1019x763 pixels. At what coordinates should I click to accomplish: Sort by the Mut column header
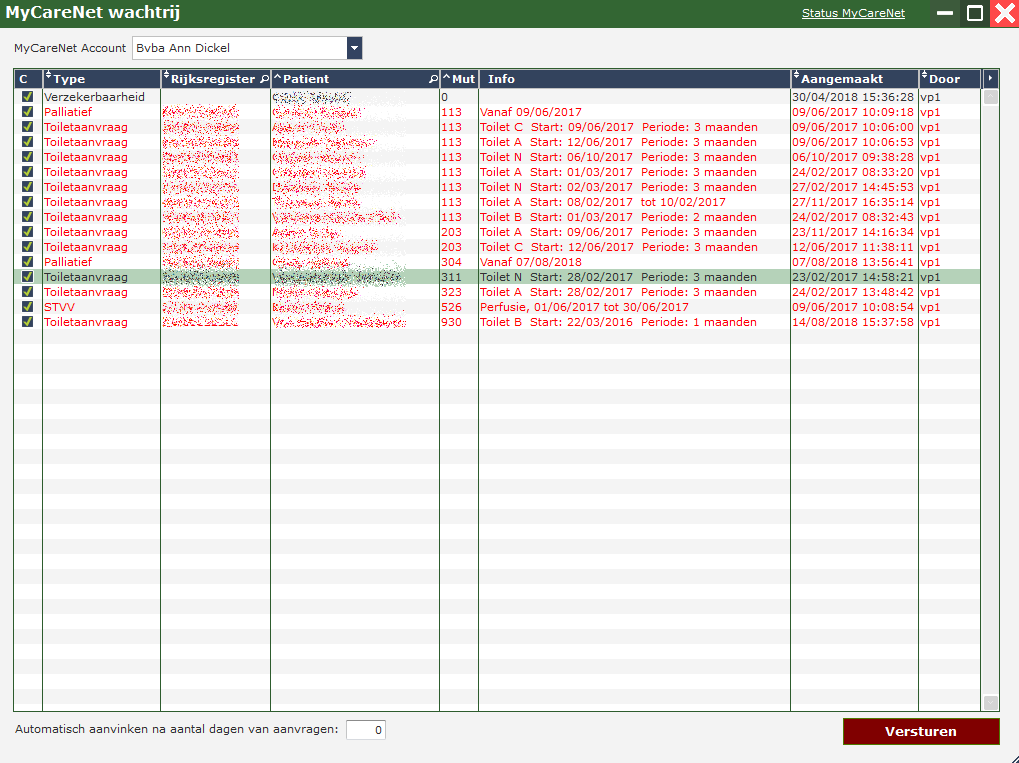459,79
